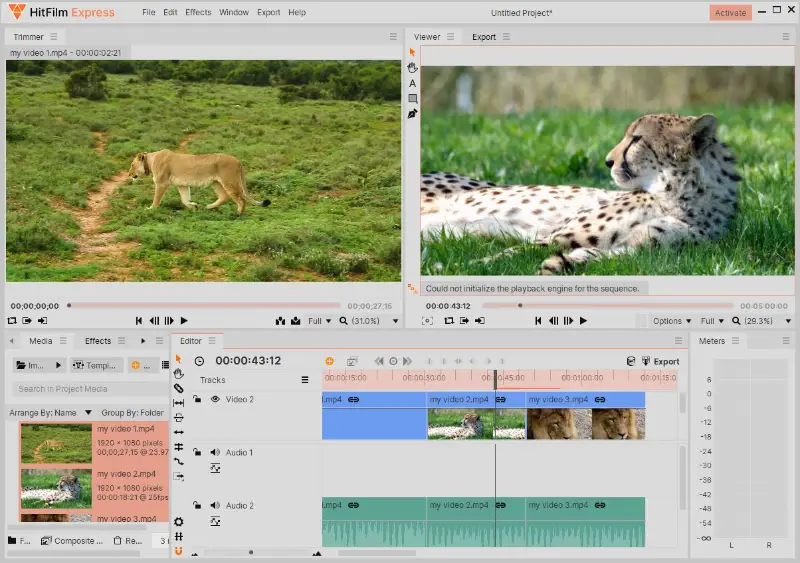Viewport: 800px width, 563px height.
Task: Open the Viewer Options dropdown
Action: (x=672, y=321)
